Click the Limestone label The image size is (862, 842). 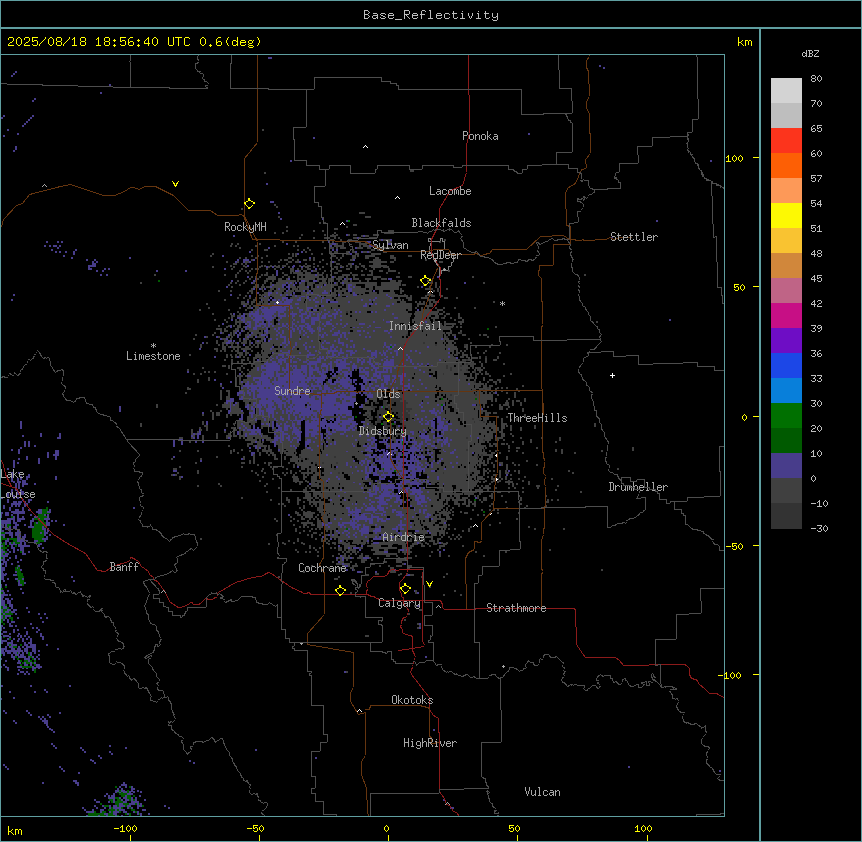153,356
